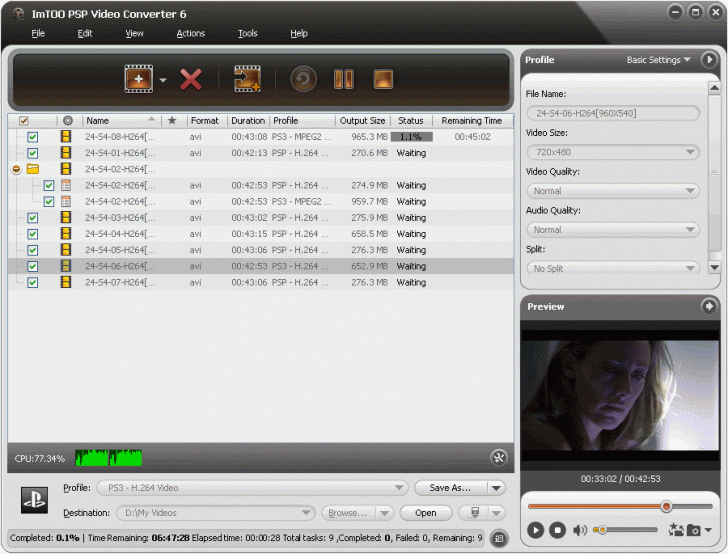Click the Open destination button
Viewport: 728px width, 554px height.
[x=426, y=513]
